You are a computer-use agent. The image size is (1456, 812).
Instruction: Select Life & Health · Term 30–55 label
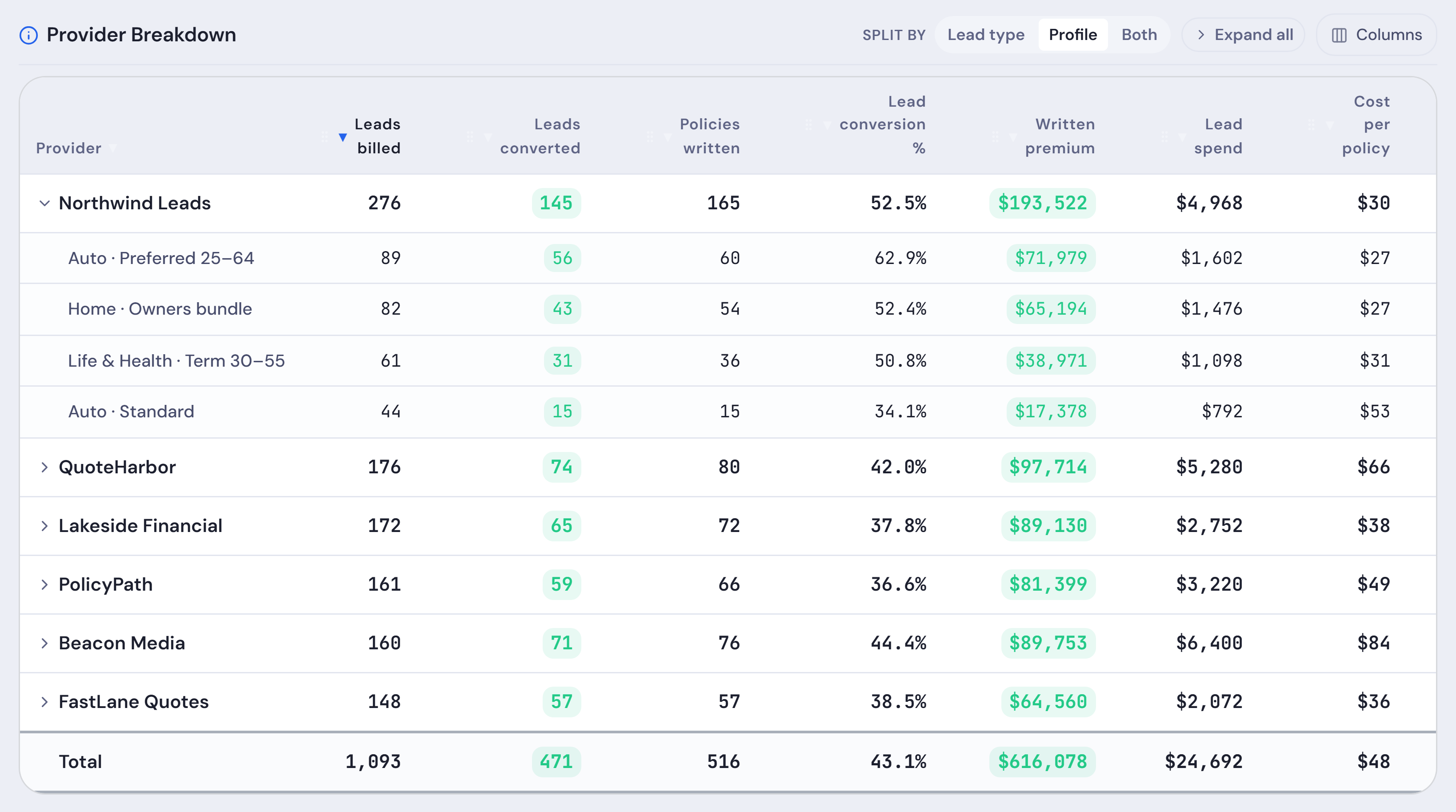176,361
